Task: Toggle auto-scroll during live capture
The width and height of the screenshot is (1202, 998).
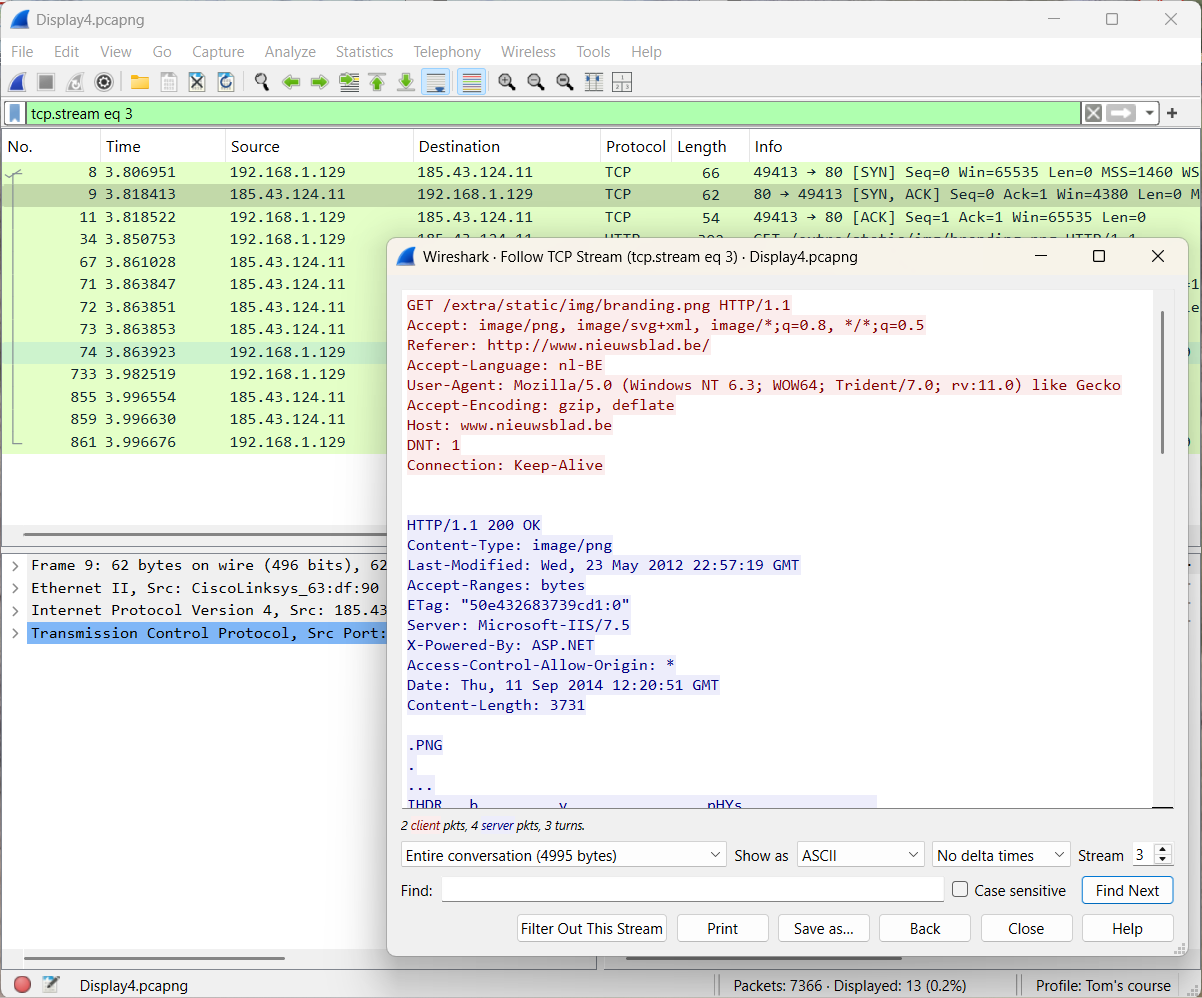Action: click(x=435, y=82)
